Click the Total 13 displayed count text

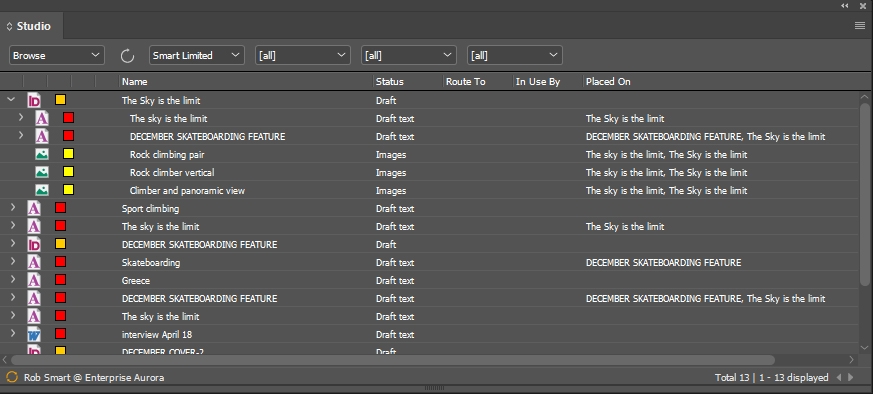[772, 377]
